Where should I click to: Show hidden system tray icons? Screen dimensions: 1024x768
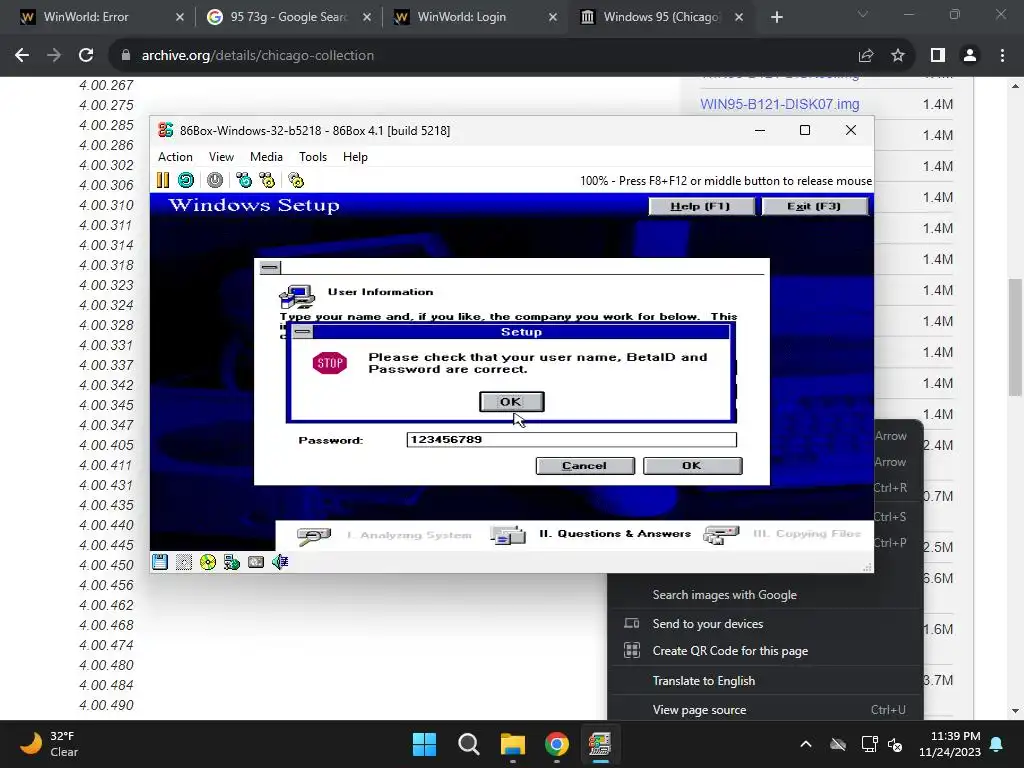[806, 744]
